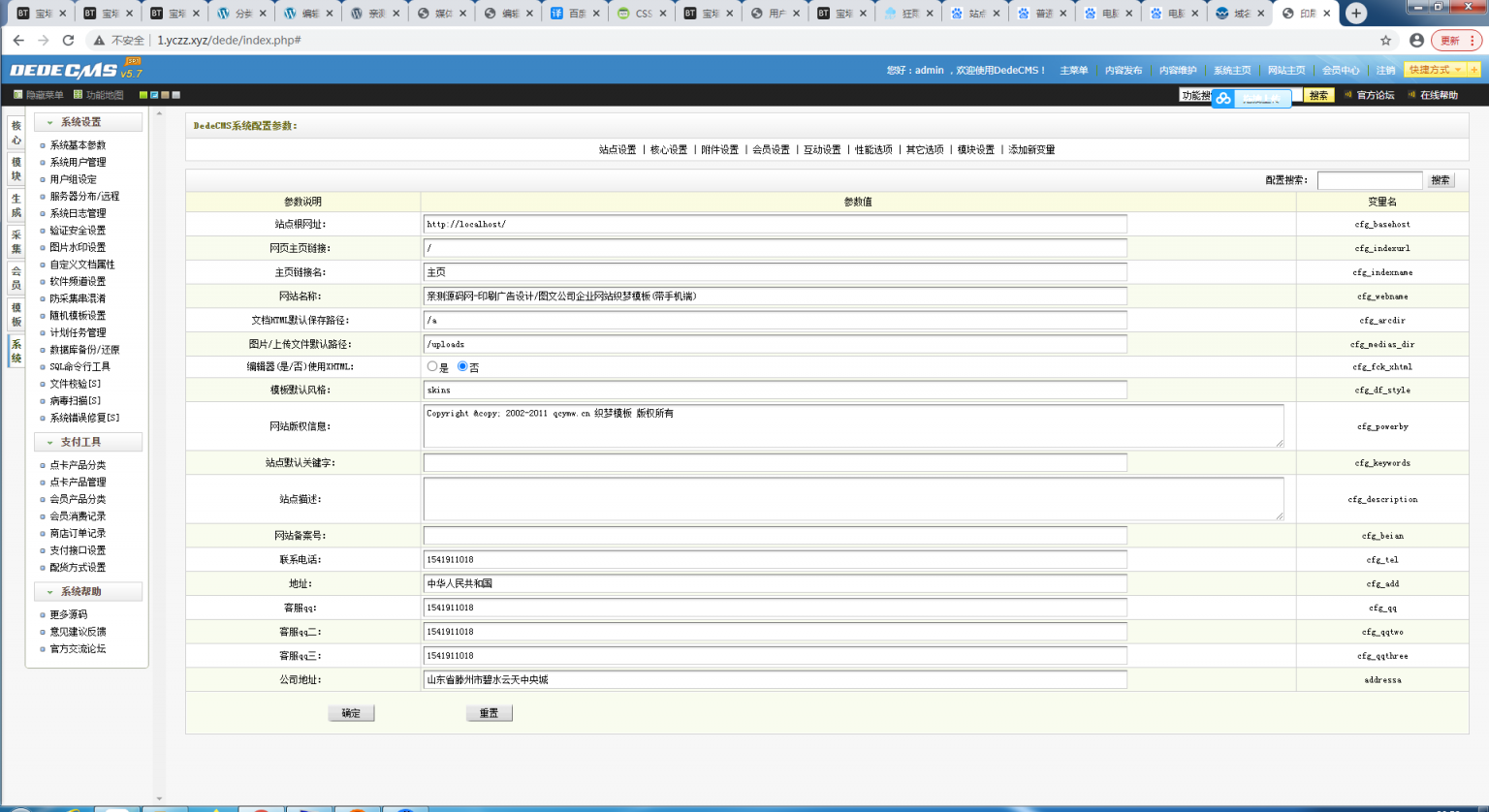Click the 隐藏菜单 hide-menu icon
Viewport: 1489px width, 812px height.
click(x=17, y=95)
